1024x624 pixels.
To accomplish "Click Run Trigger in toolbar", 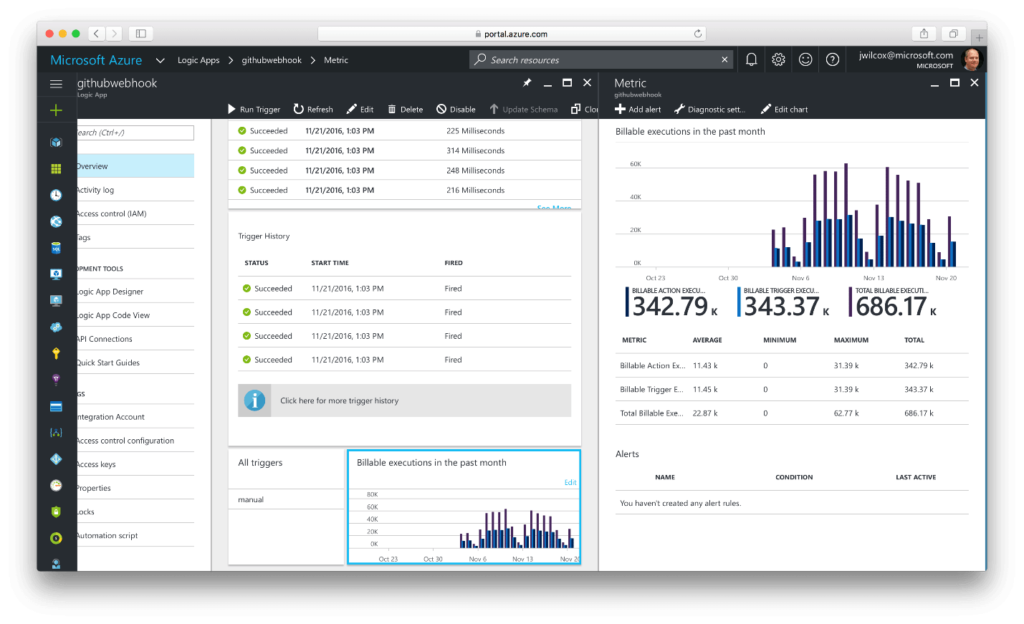I will pyautogui.click(x=254, y=110).
